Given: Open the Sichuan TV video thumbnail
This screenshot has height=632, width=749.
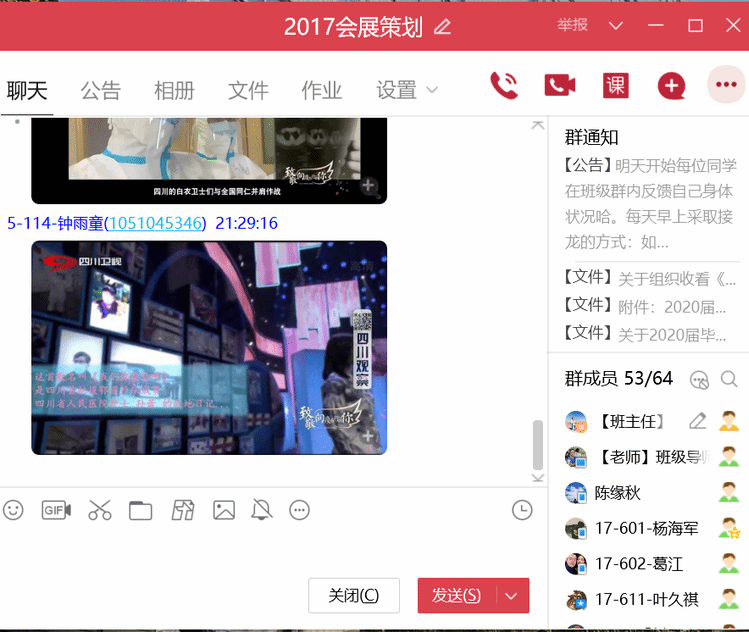Looking at the screenshot, I should pyautogui.click(x=209, y=347).
